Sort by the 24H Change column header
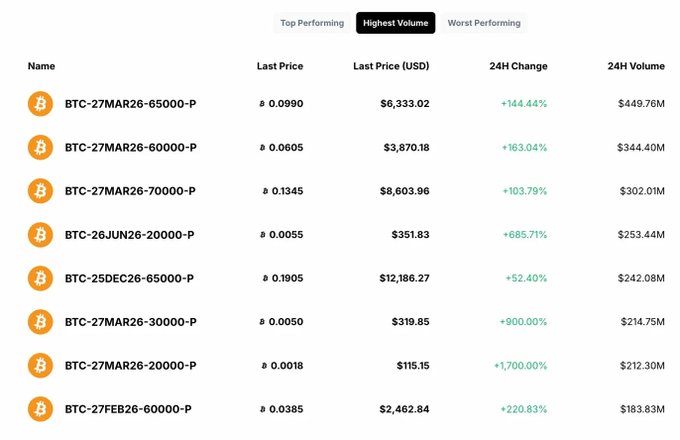The height and width of the screenshot is (440, 680). tap(518, 66)
